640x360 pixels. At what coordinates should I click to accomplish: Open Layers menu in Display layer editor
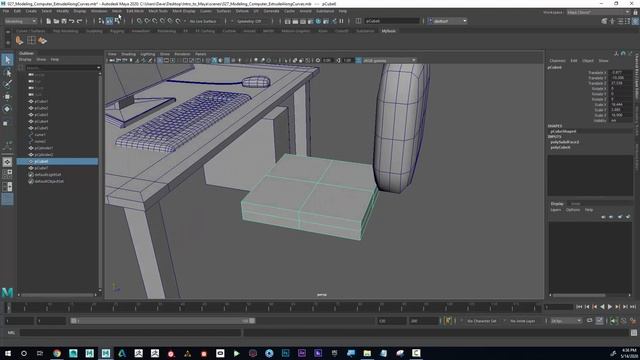(556, 210)
